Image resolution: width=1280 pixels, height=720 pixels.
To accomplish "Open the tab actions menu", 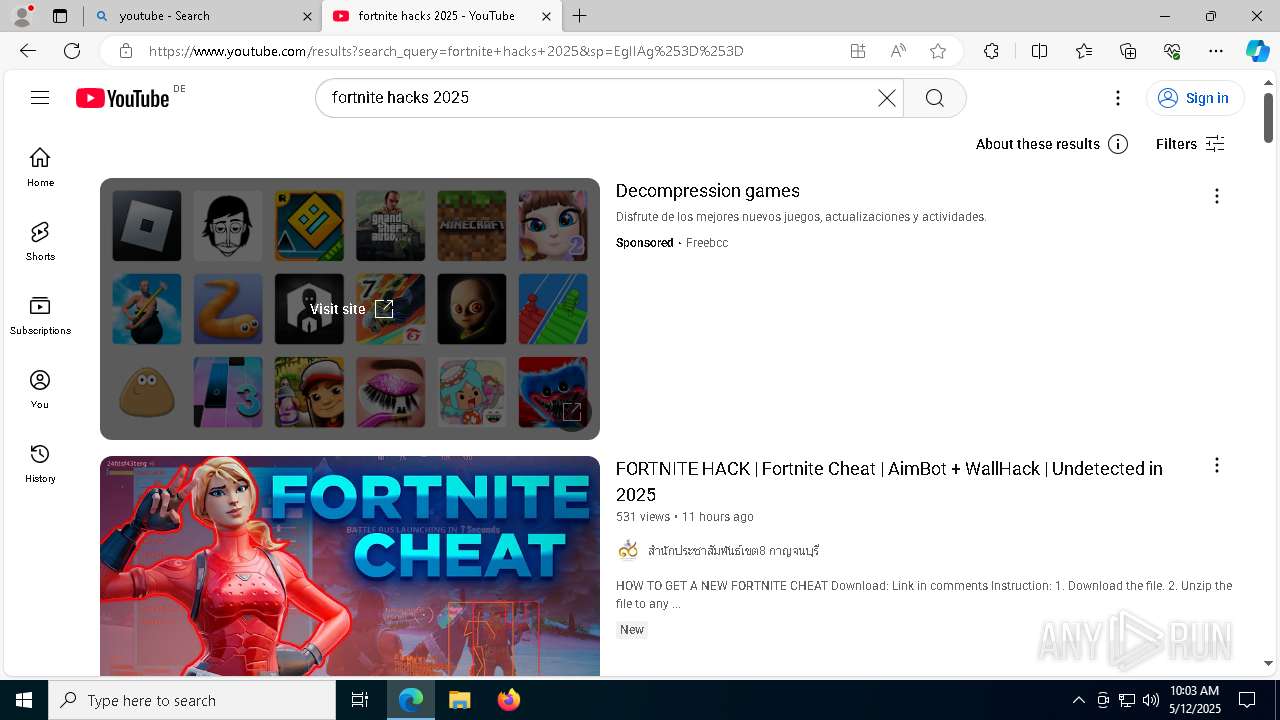I will click(x=60, y=16).
